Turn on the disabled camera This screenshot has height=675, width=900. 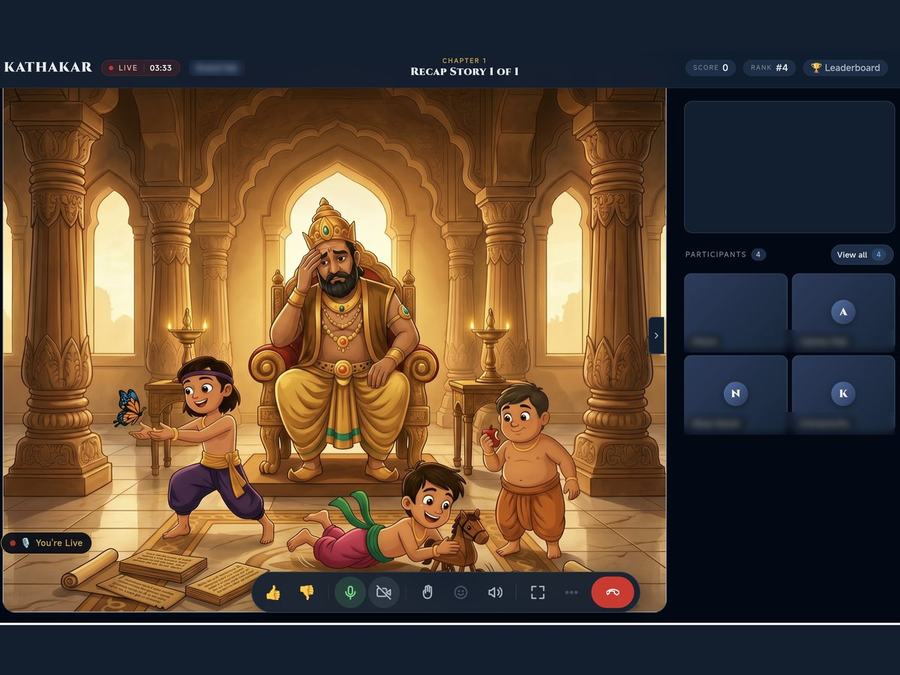pos(383,592)
